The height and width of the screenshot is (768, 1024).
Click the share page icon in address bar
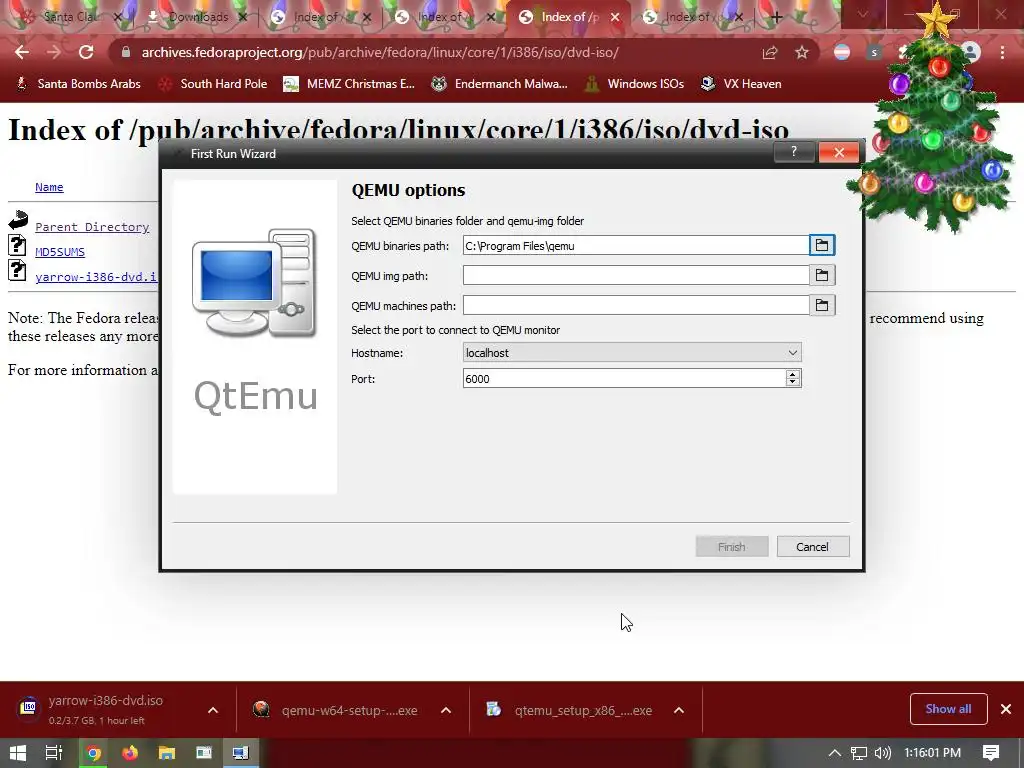point(770,52)
